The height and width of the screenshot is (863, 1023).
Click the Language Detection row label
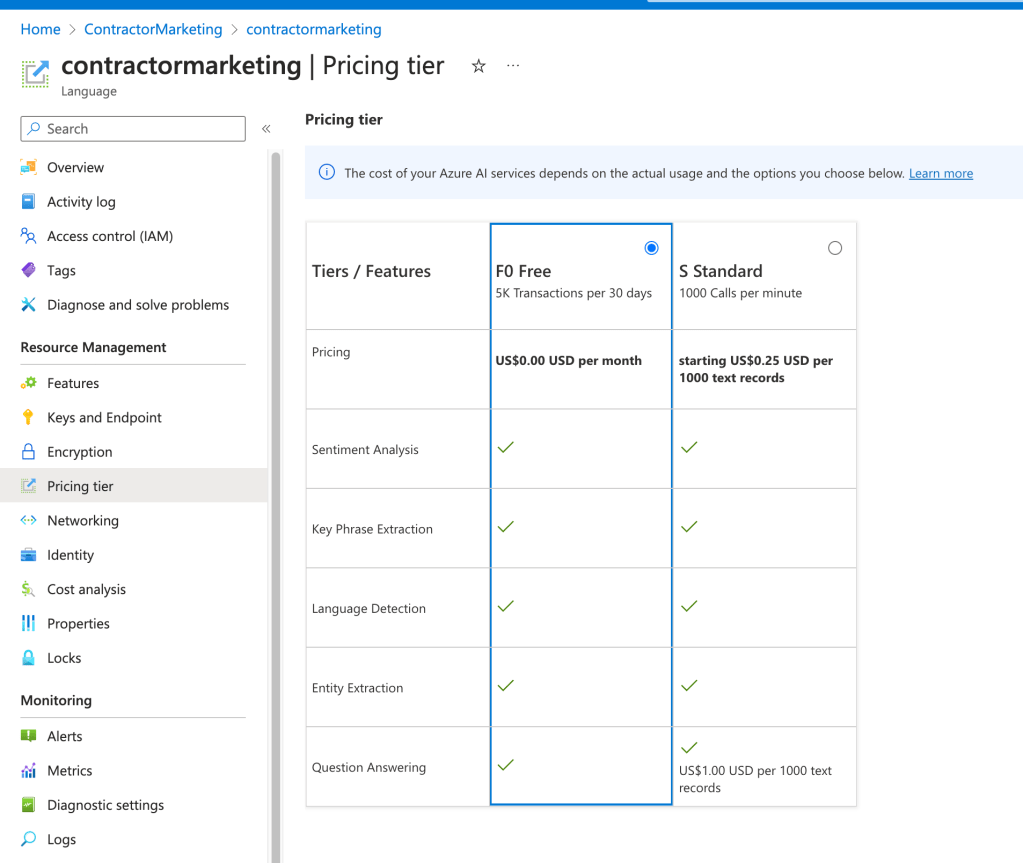(x=369, y=609)
